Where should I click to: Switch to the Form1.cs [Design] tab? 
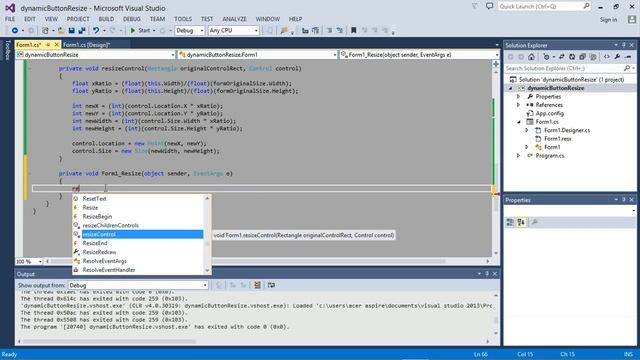point(87,44)
